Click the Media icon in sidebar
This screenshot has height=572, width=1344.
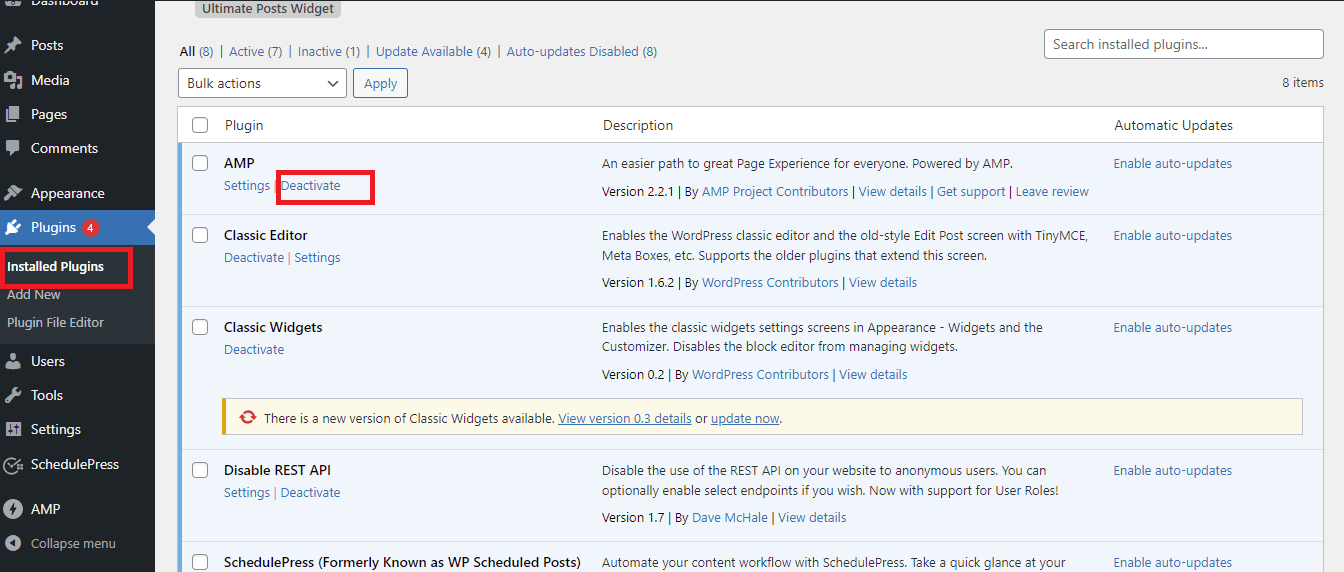point(13,80)
